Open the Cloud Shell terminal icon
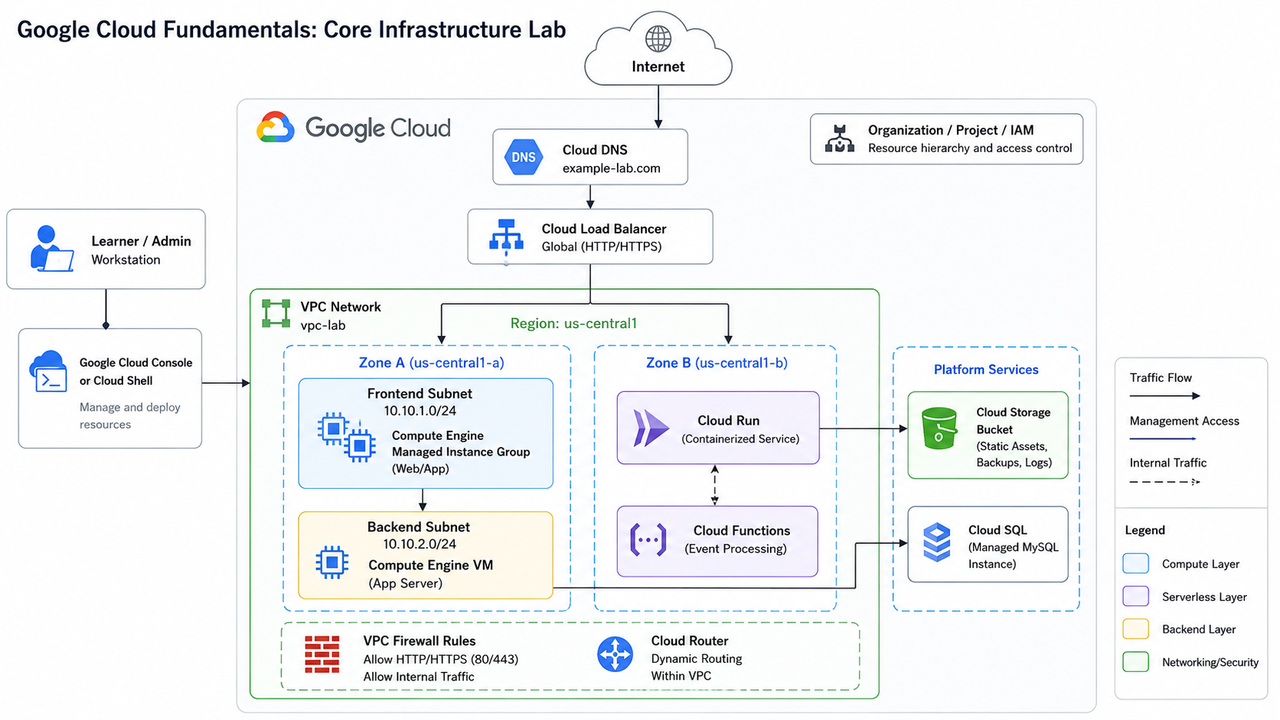 click(x=48, y=372)
